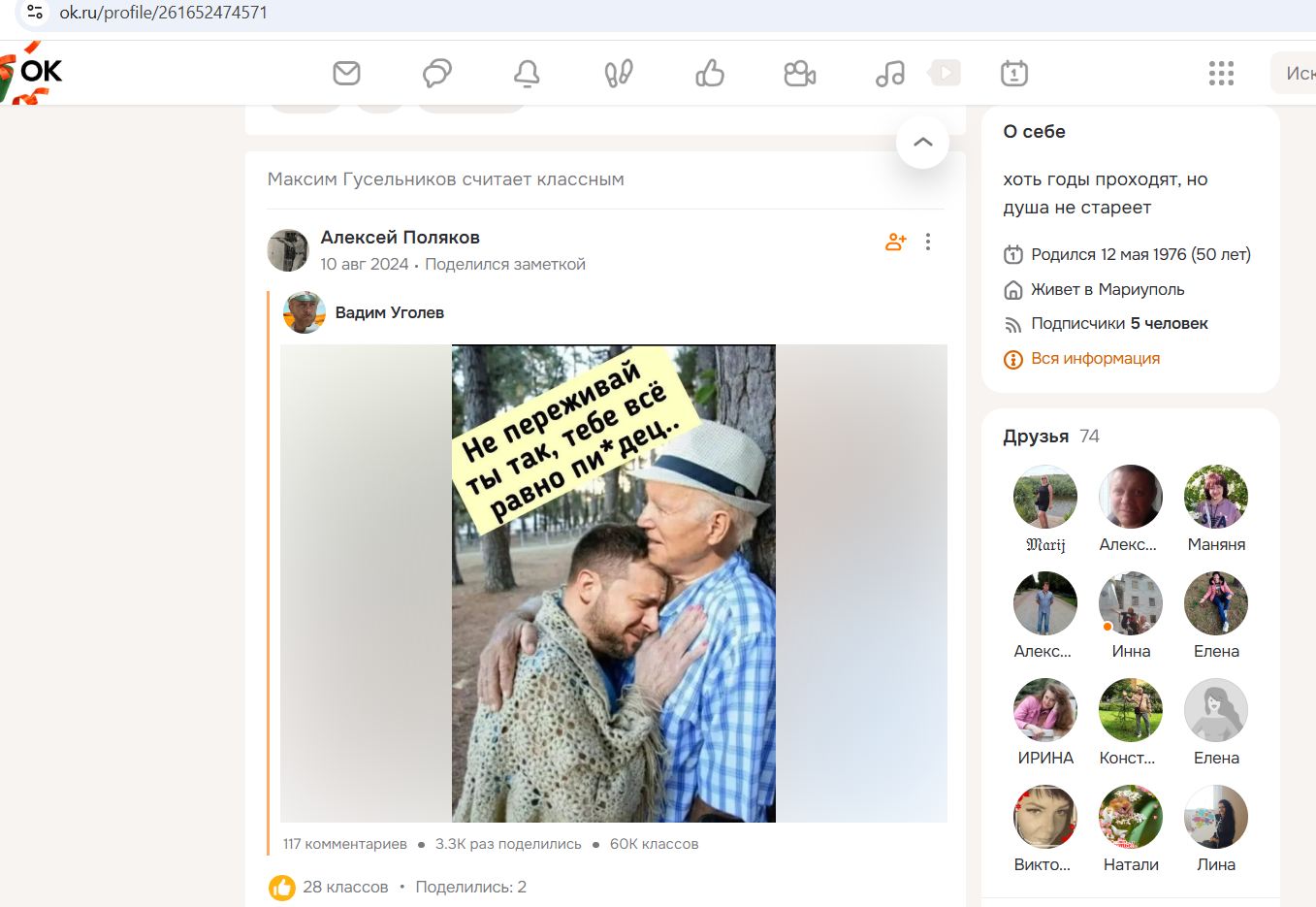Open the Друзья 74 friends list heading
Image resolution: width=1316 pixels, height=907 pixels.
point(1051,436)
